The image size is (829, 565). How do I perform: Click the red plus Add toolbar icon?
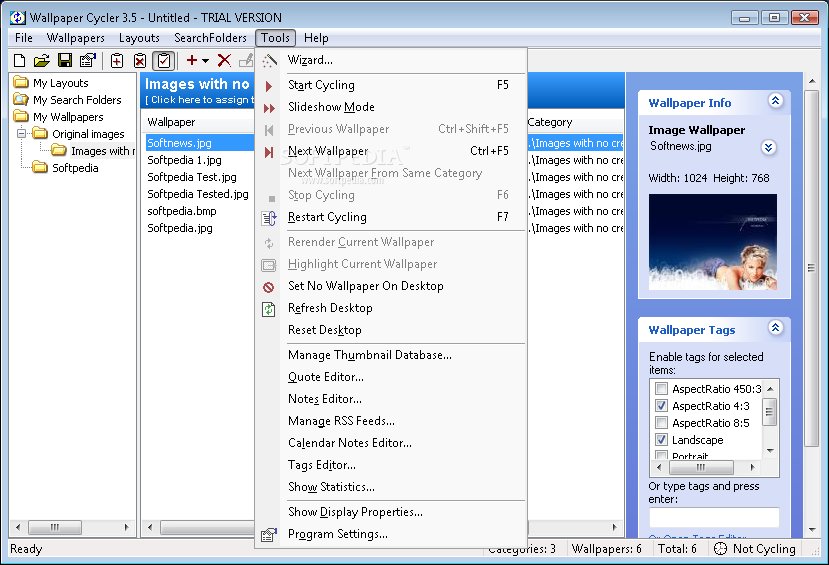click(192, 60)
